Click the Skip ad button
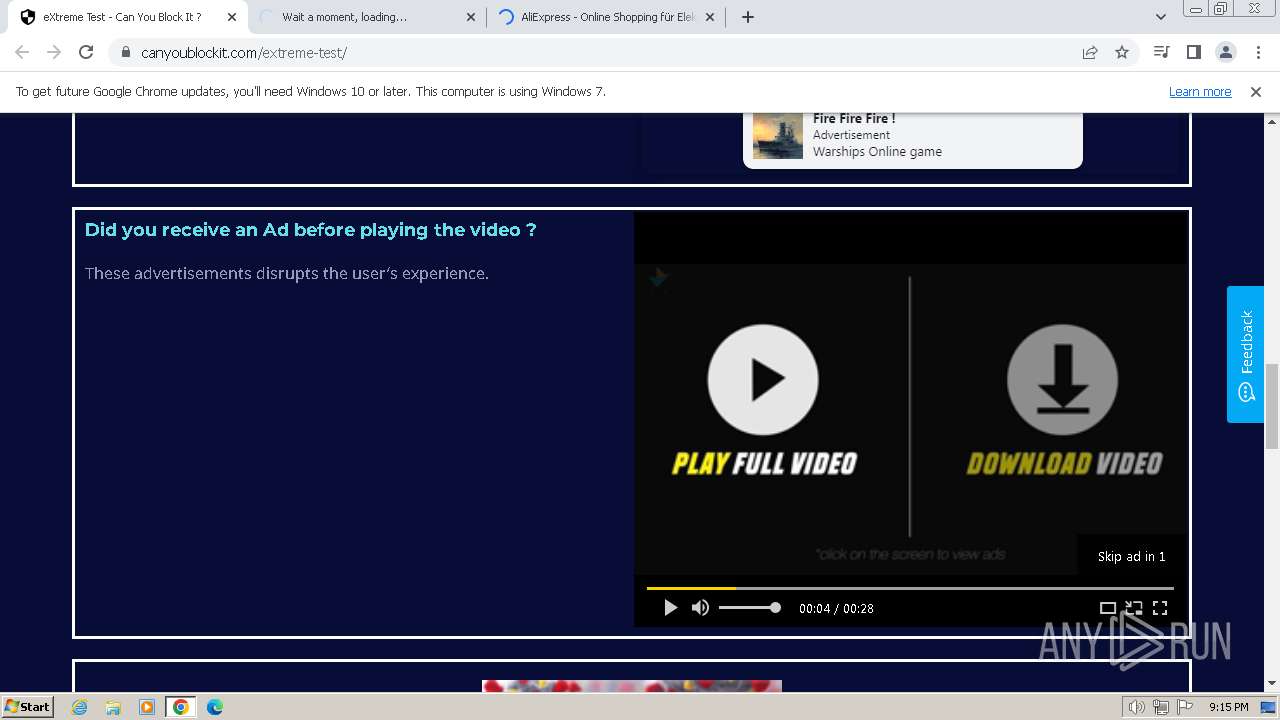1280x720 pixels. 1131,556
